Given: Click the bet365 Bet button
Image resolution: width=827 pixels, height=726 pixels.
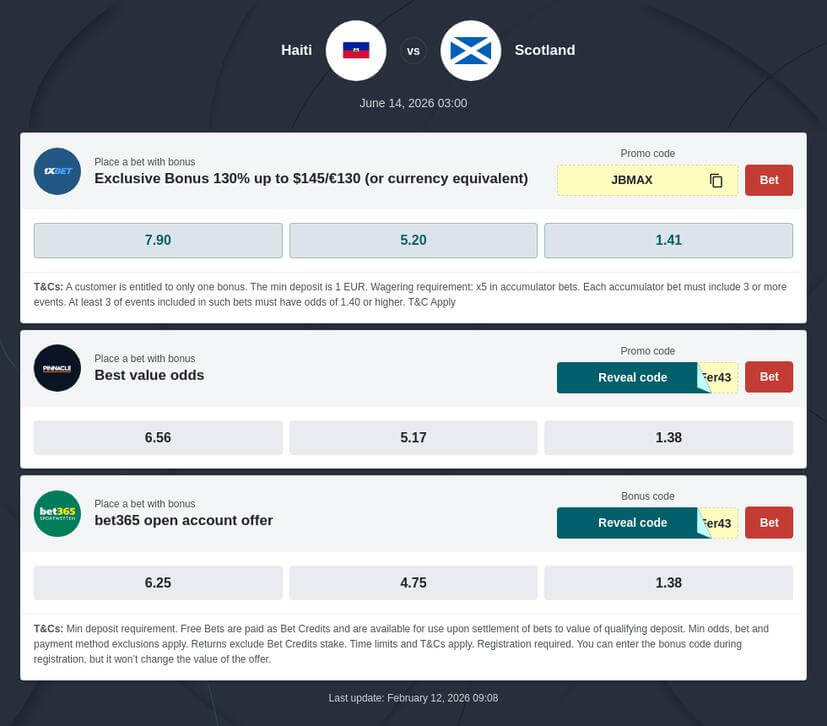Looking at the screenshot, I should click(768, 522).
